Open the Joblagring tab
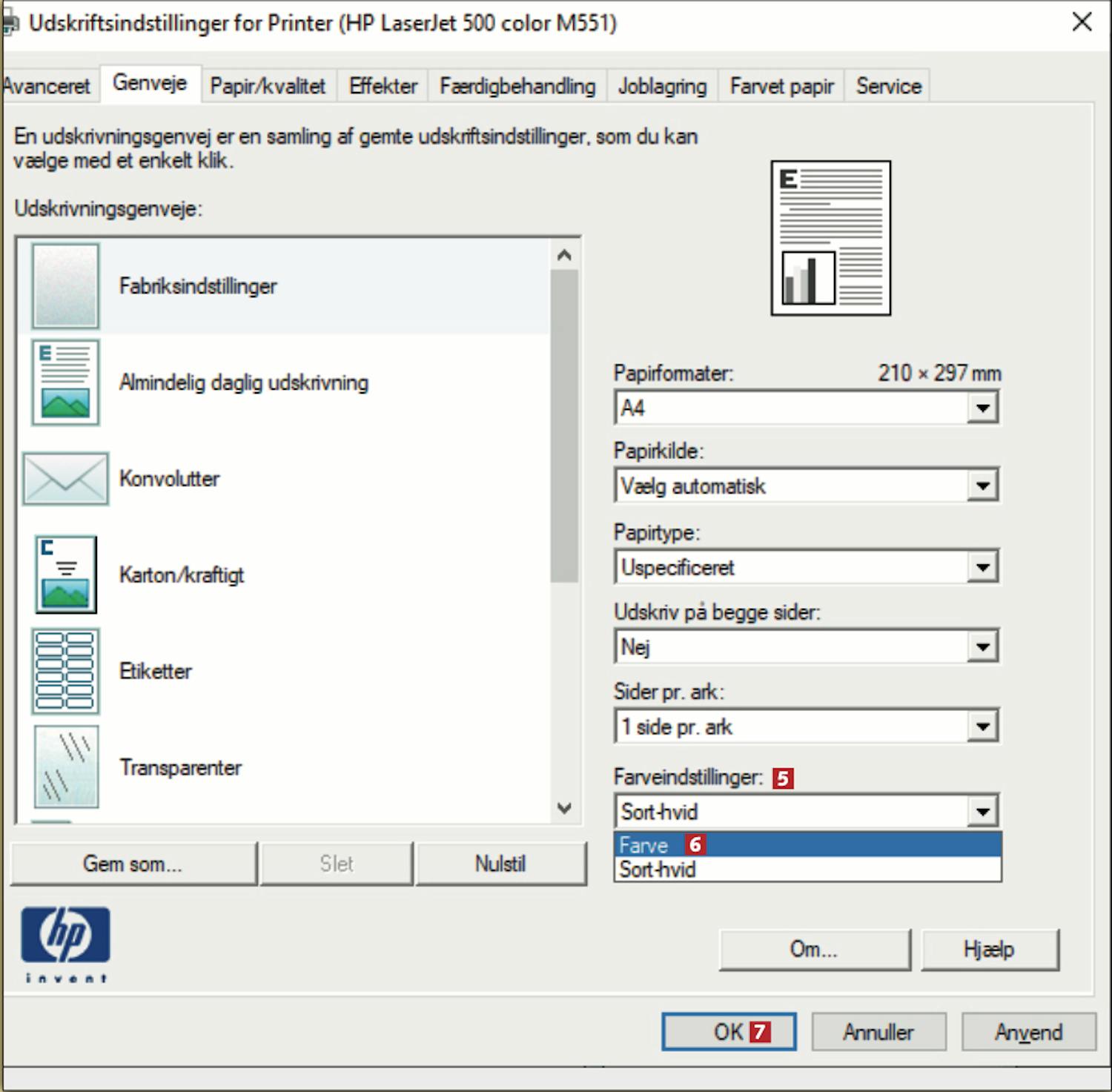The width and height of the screenshot is (1112, 1092). [x=662, y=86]
